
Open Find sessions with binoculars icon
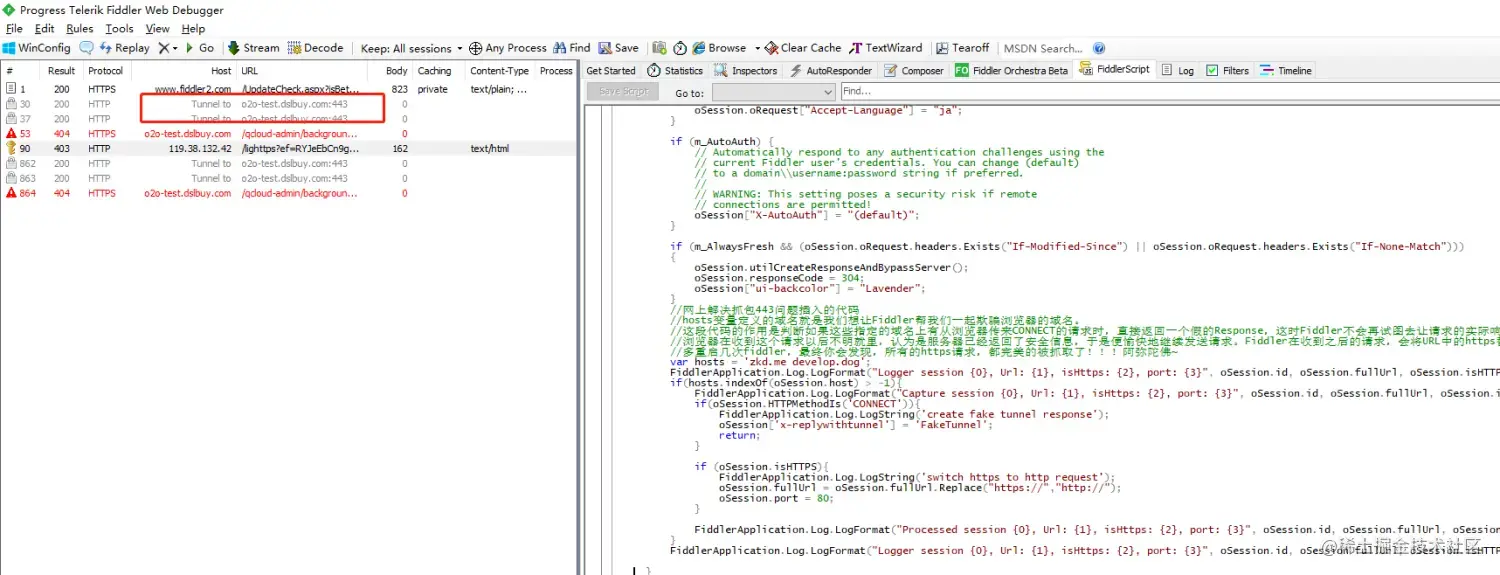(572, 48)
